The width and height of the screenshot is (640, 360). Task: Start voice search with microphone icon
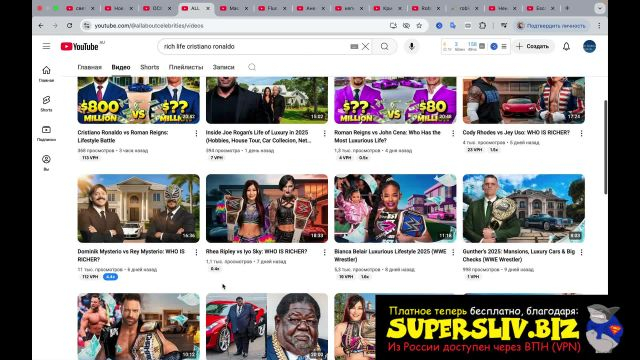pyautogui.click(x=411, y=47)
